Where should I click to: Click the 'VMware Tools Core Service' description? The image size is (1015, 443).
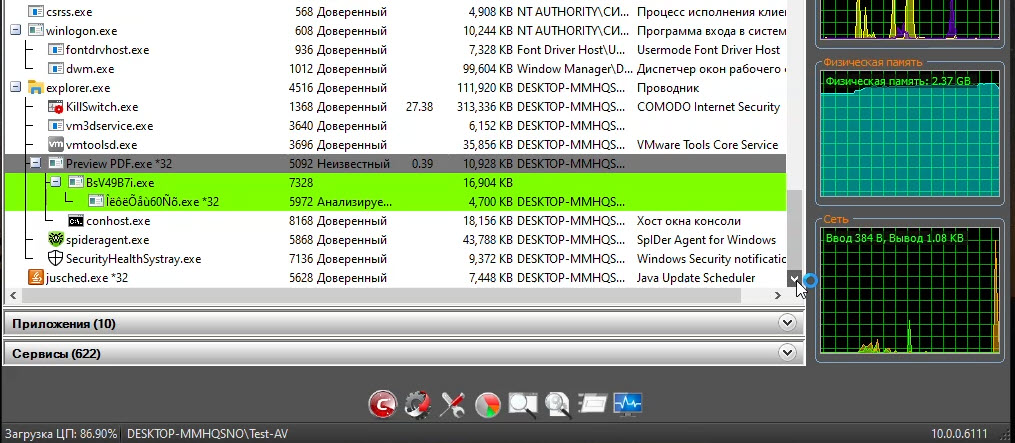(708, 144)
